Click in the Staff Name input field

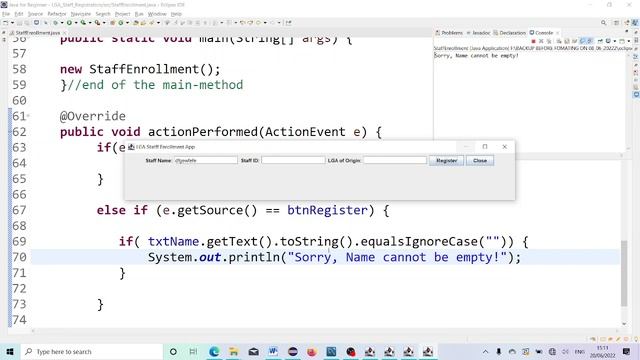tap(206, 160)
